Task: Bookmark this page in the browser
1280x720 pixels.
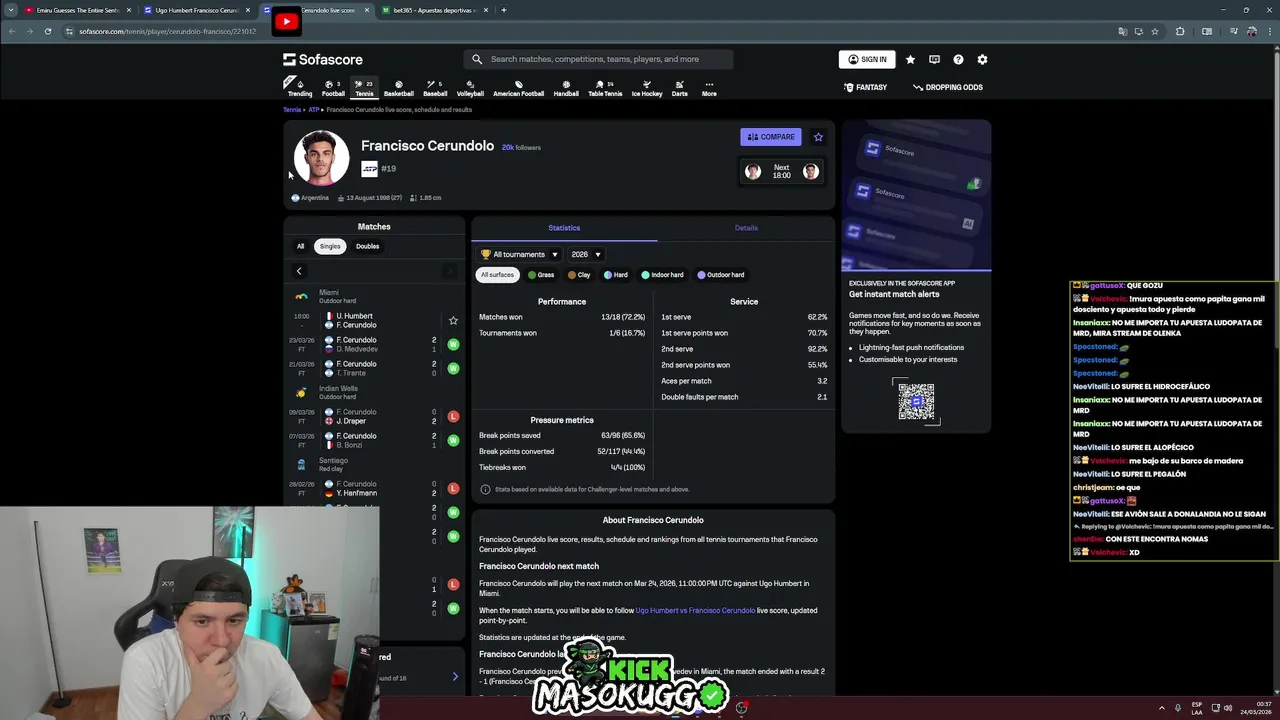Action: (1155, 31)
